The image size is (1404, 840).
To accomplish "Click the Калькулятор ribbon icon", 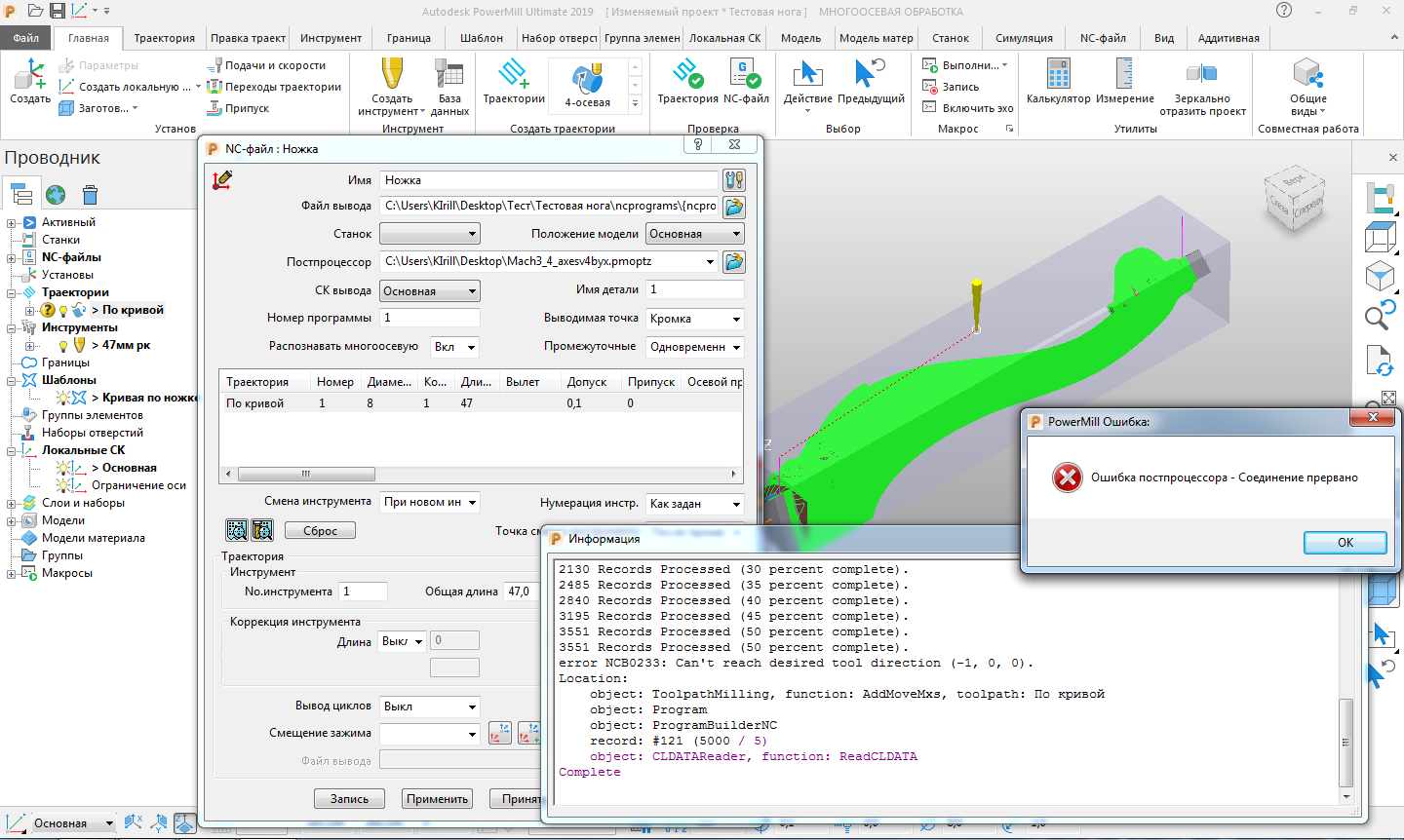I will 1058,76.
